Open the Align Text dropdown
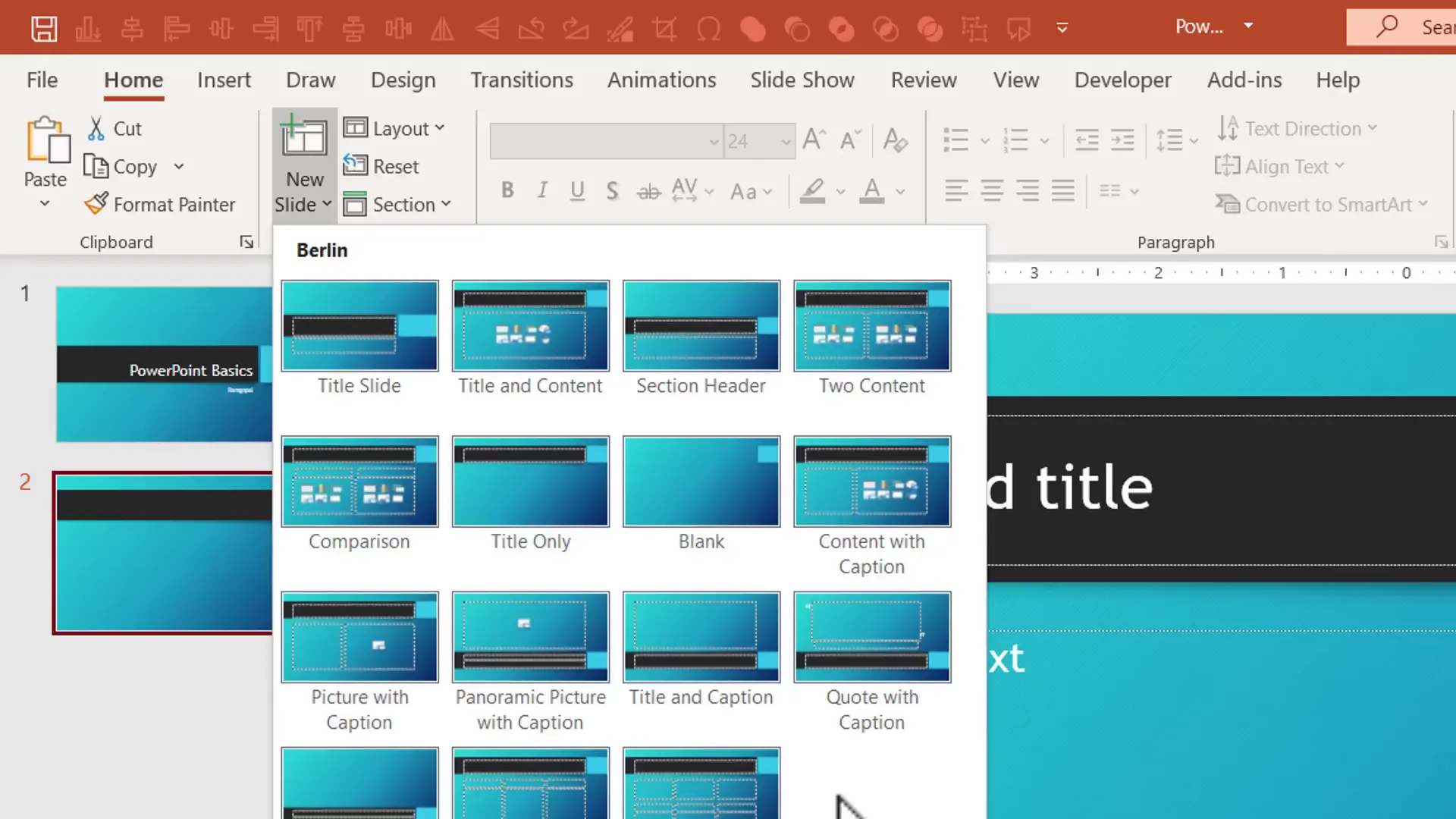Screen dimensions: 1456x819 click(x=1280, y=166)
